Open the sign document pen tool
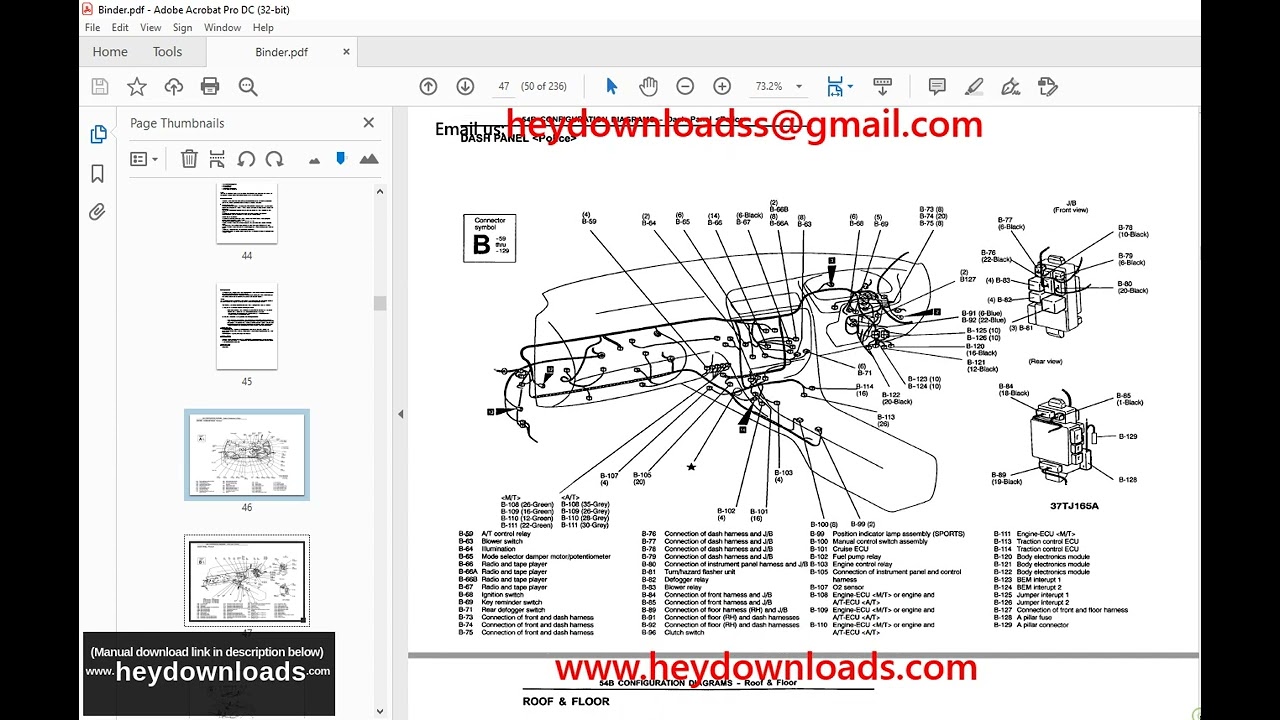This screenshot has width=1280, height=720. (1011, 87)
